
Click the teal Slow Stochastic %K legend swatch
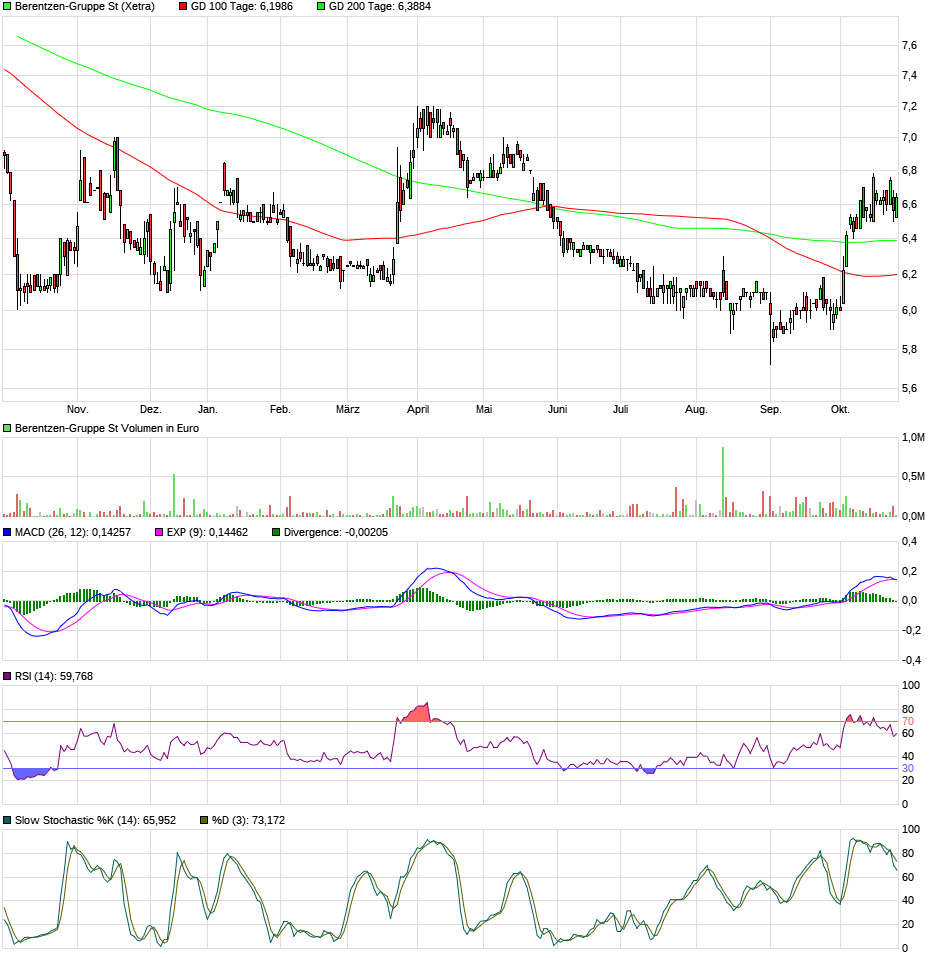pos(7,821)
